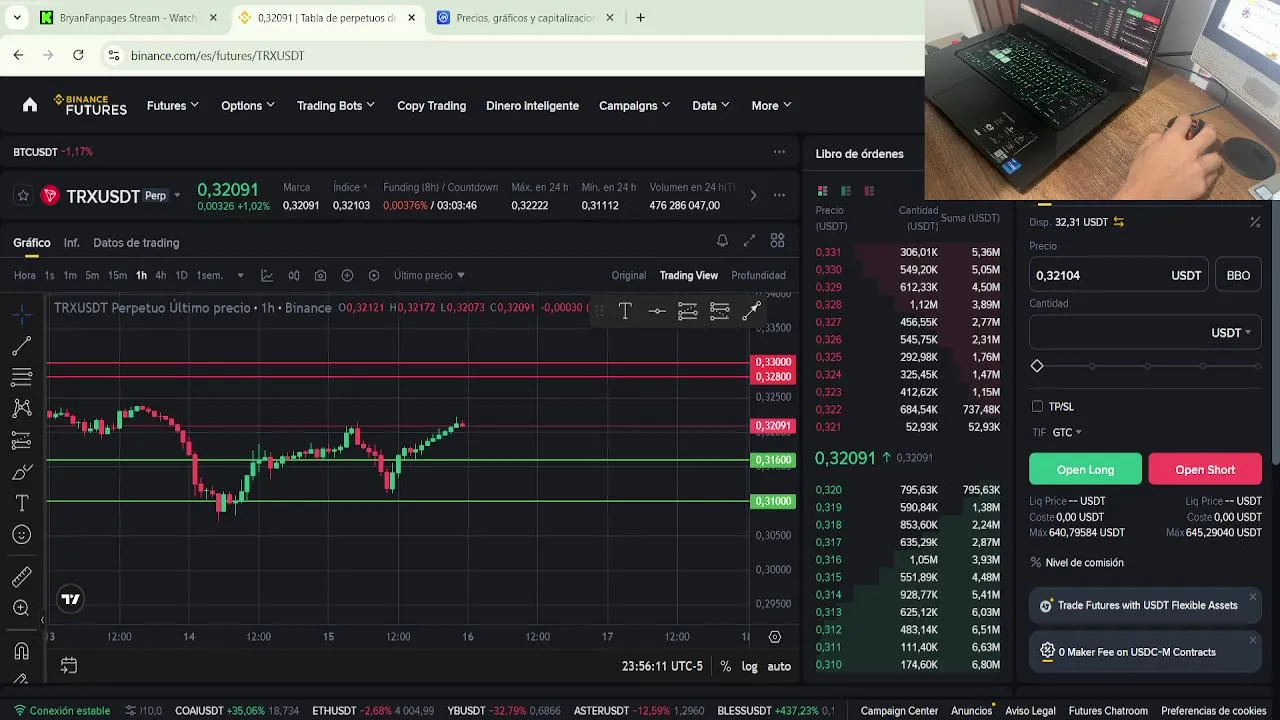
Task: Open emoji icons tool
Action: tap(22, 535)
